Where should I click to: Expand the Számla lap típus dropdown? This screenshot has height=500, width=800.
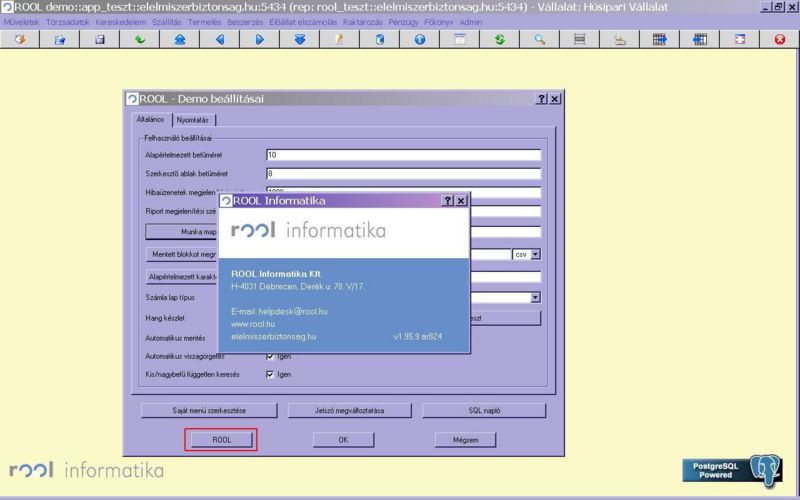coord(535,297)
